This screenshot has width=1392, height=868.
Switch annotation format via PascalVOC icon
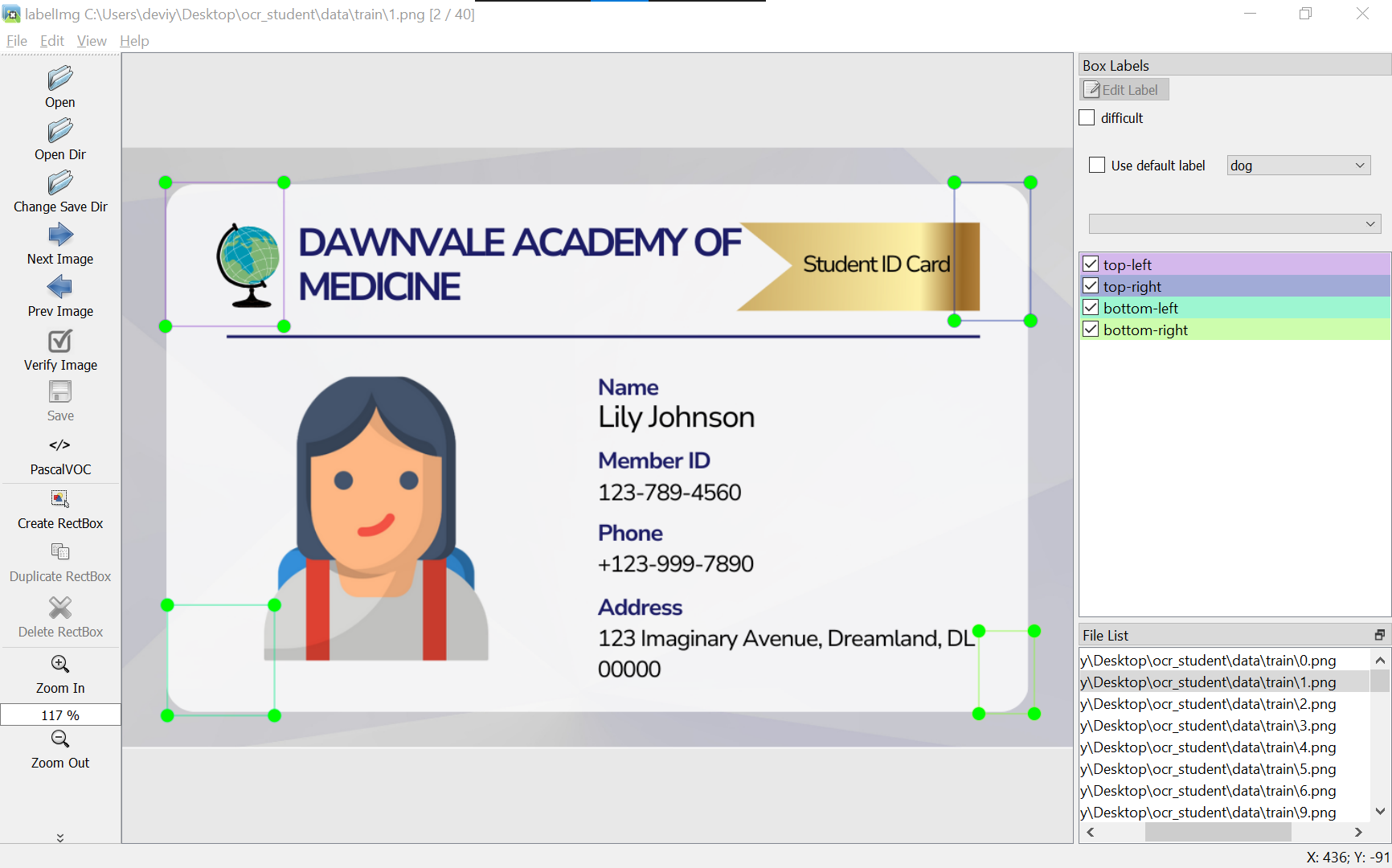[60, 444]
